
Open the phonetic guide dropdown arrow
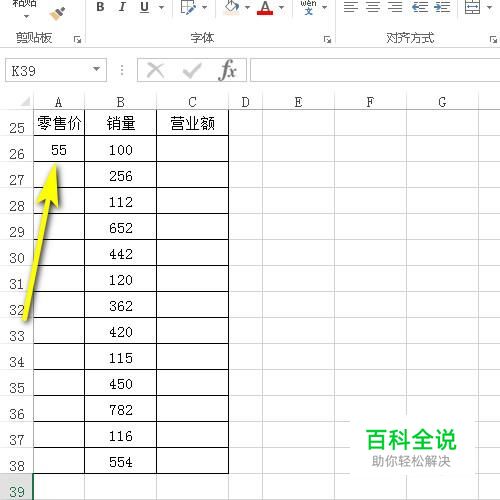324,7
